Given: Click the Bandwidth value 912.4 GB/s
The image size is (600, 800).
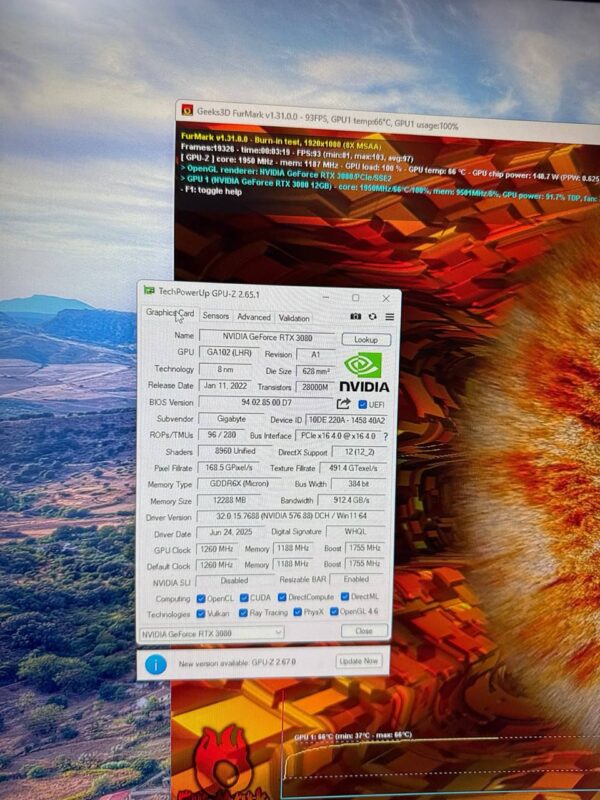Looking at the screenshot, I should [x=352, y=500].
